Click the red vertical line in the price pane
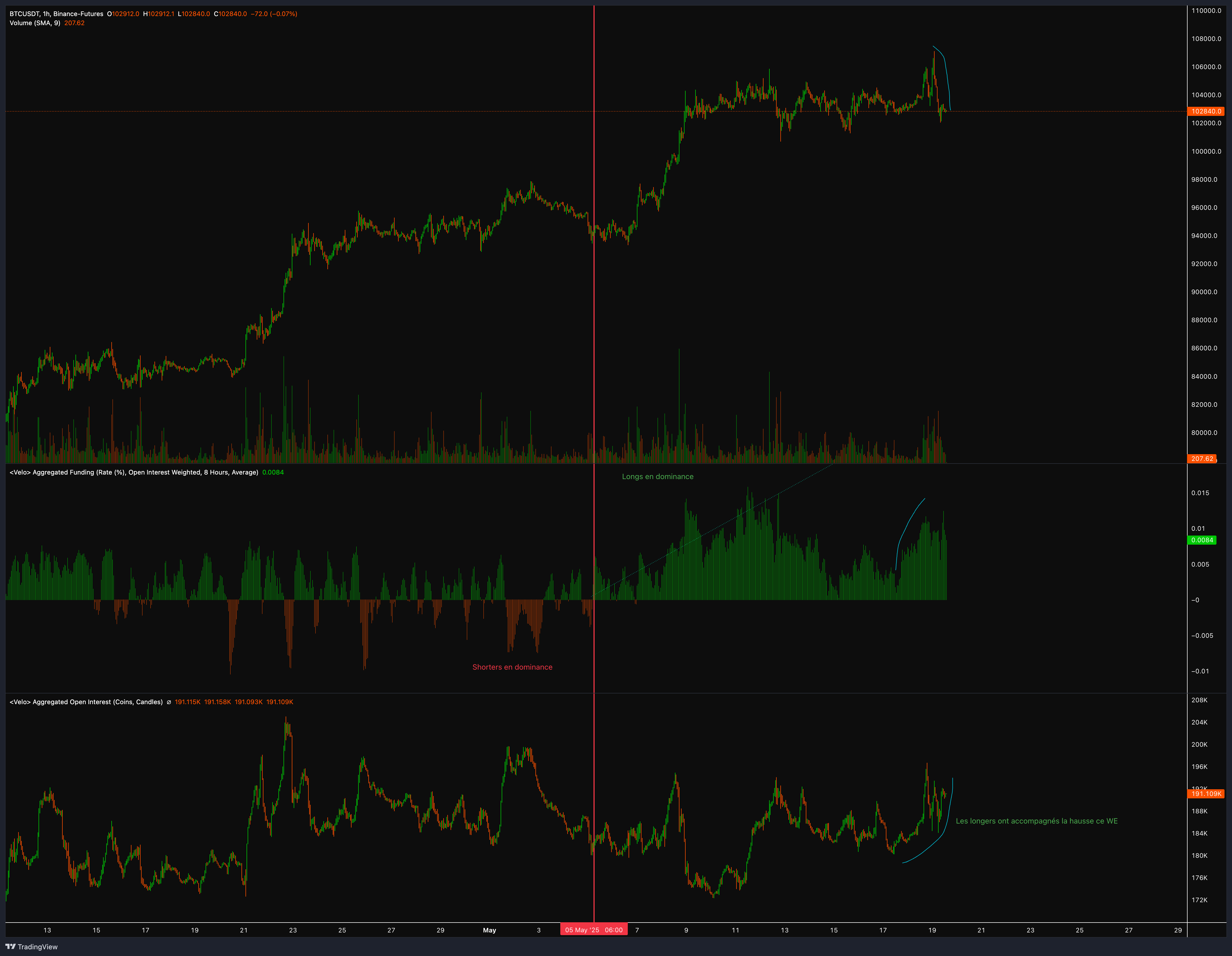 [x=594, y=282]
